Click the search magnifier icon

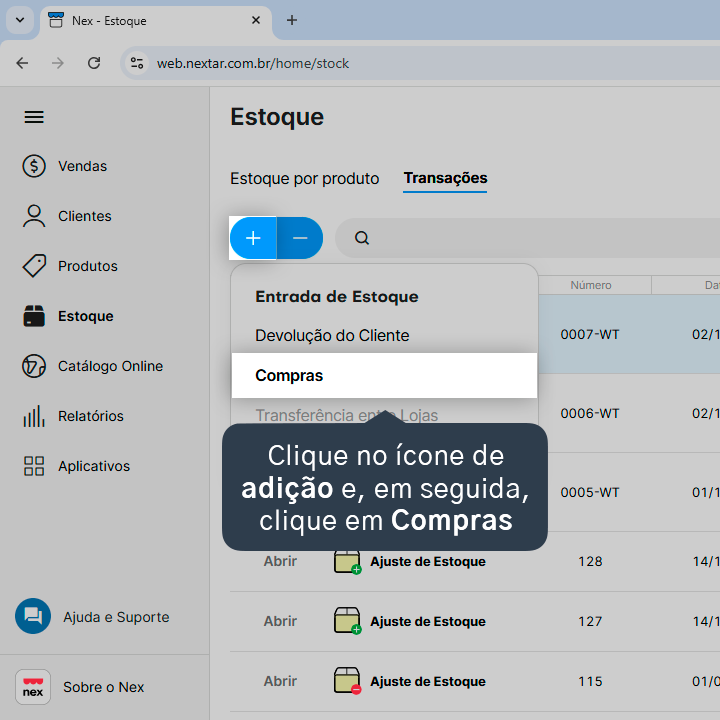362,238
